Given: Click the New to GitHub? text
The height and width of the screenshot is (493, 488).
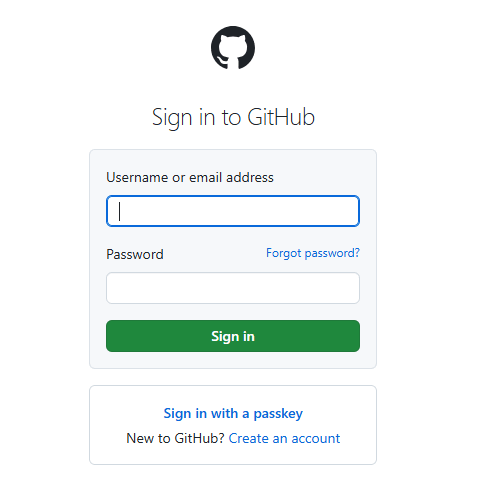Looking at the screenshot, I should point(175,438).
